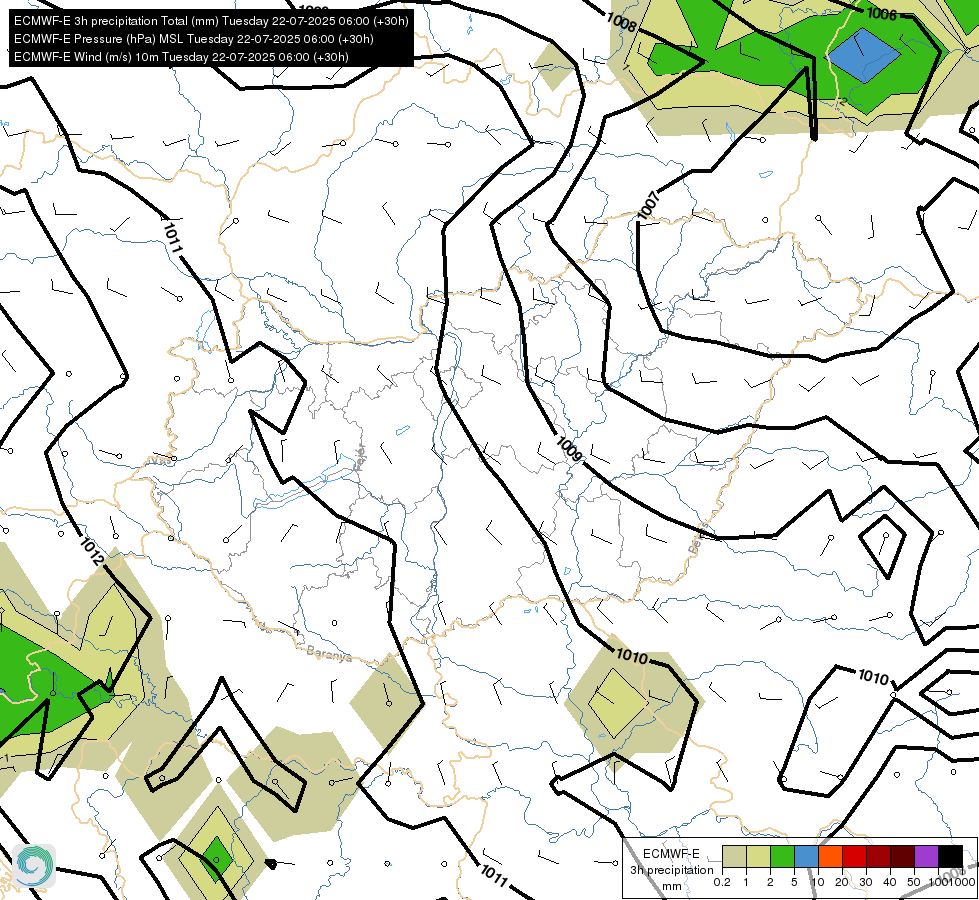Click the 'Békés' region label
This screenshot has height=900, width=979.
coord(699,540)
